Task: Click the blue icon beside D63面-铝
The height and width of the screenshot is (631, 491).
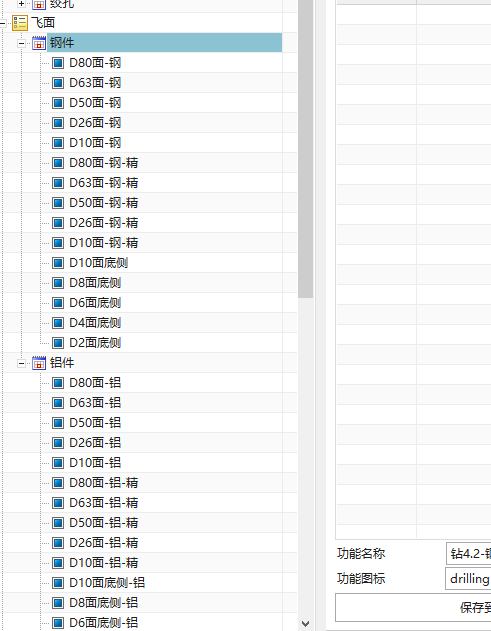Action: pos(58,403)
